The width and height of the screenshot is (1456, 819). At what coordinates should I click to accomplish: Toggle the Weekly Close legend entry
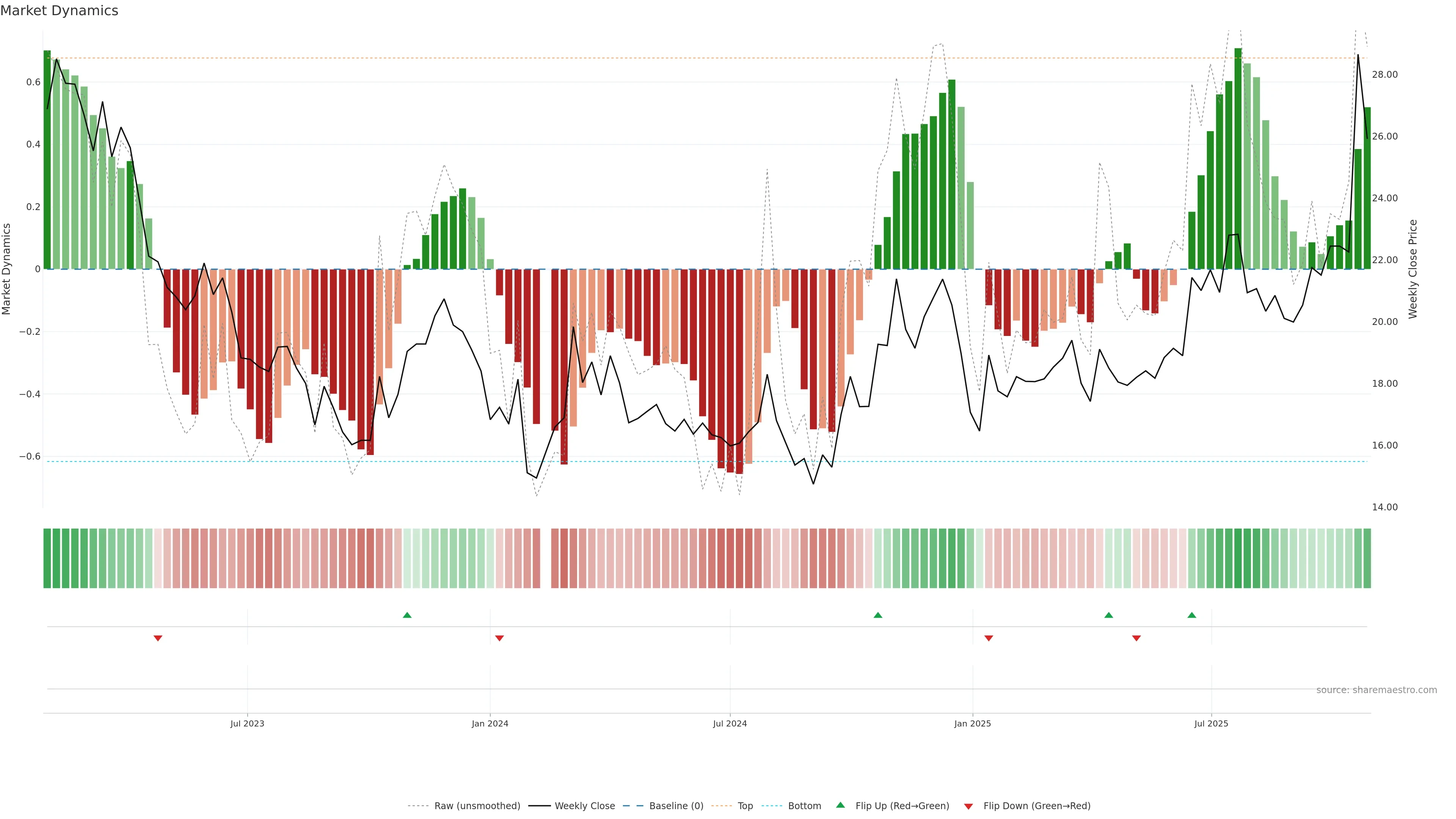(x=584, y=806)
